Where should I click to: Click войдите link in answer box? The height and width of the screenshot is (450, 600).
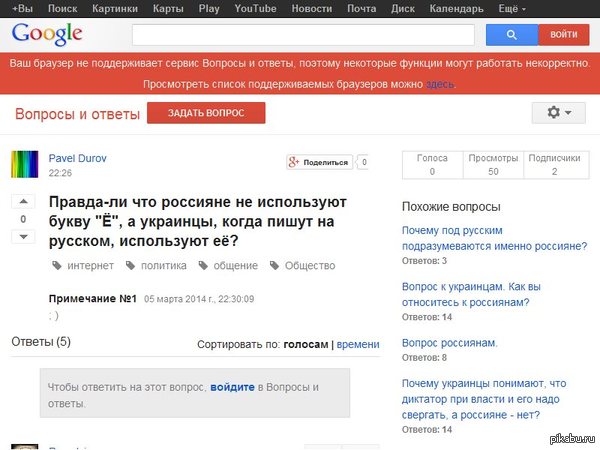coord(232,387)
